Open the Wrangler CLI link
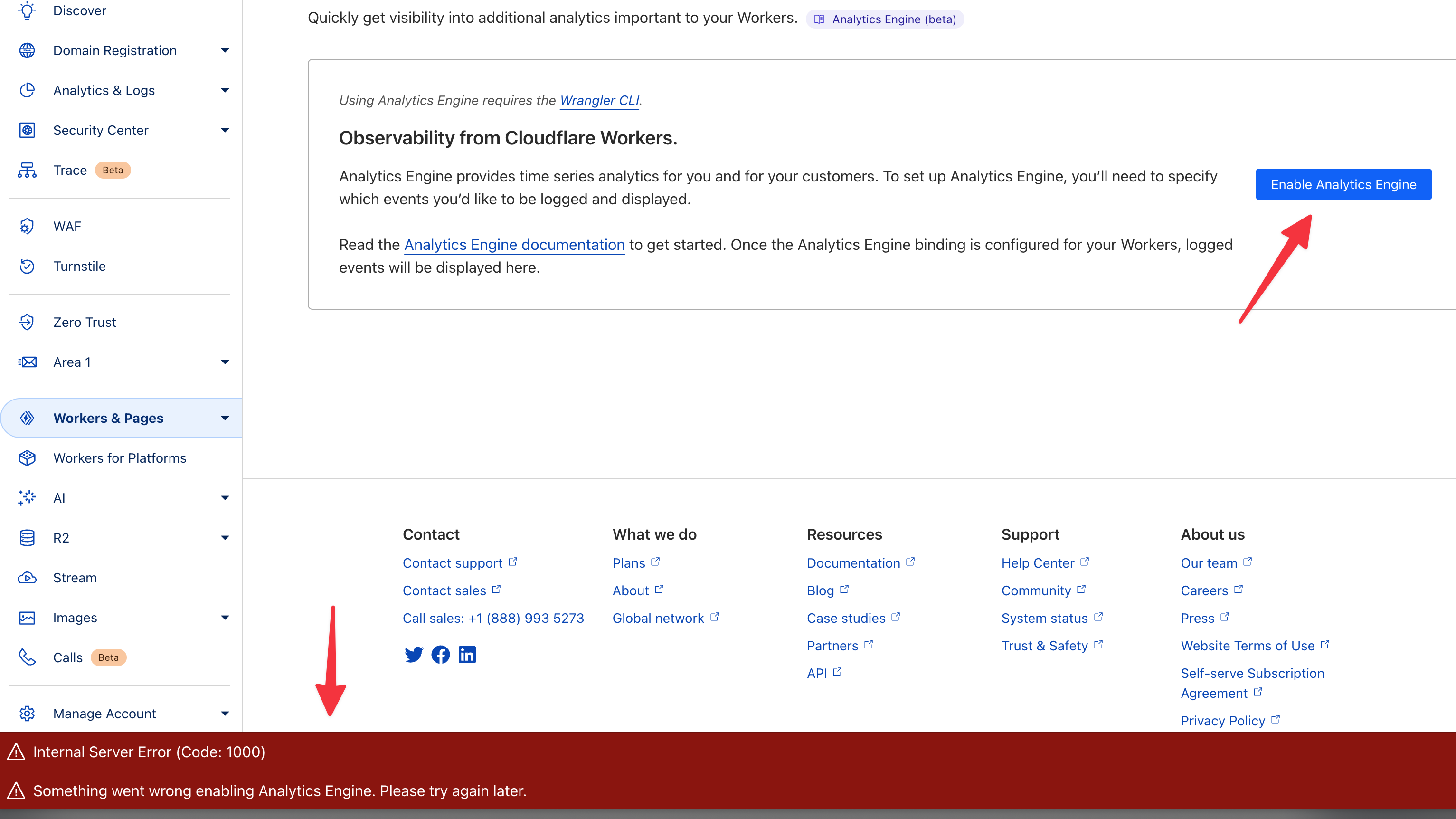 click(x=599, y=100)
